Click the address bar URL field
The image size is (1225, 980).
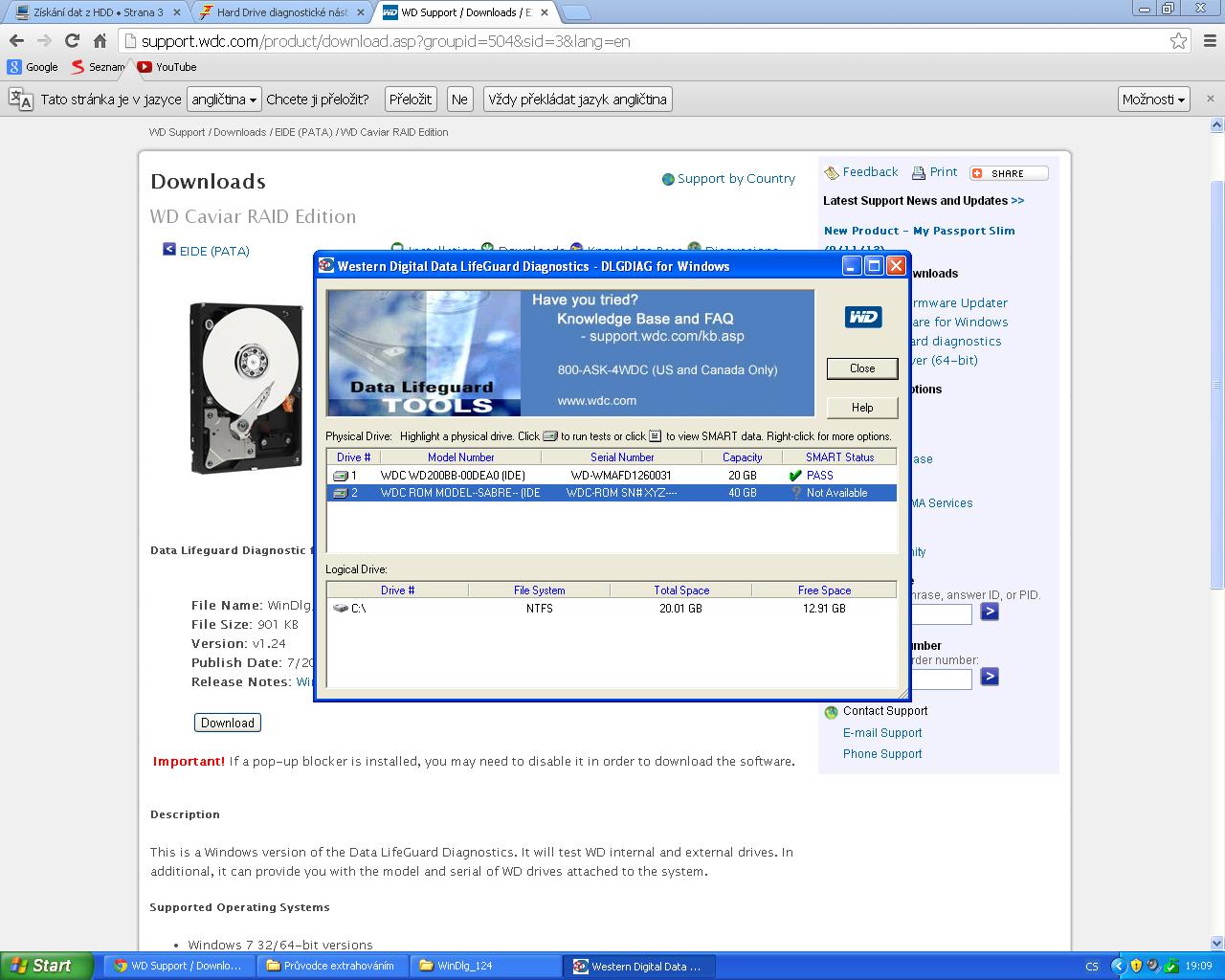tap(651, 41)
